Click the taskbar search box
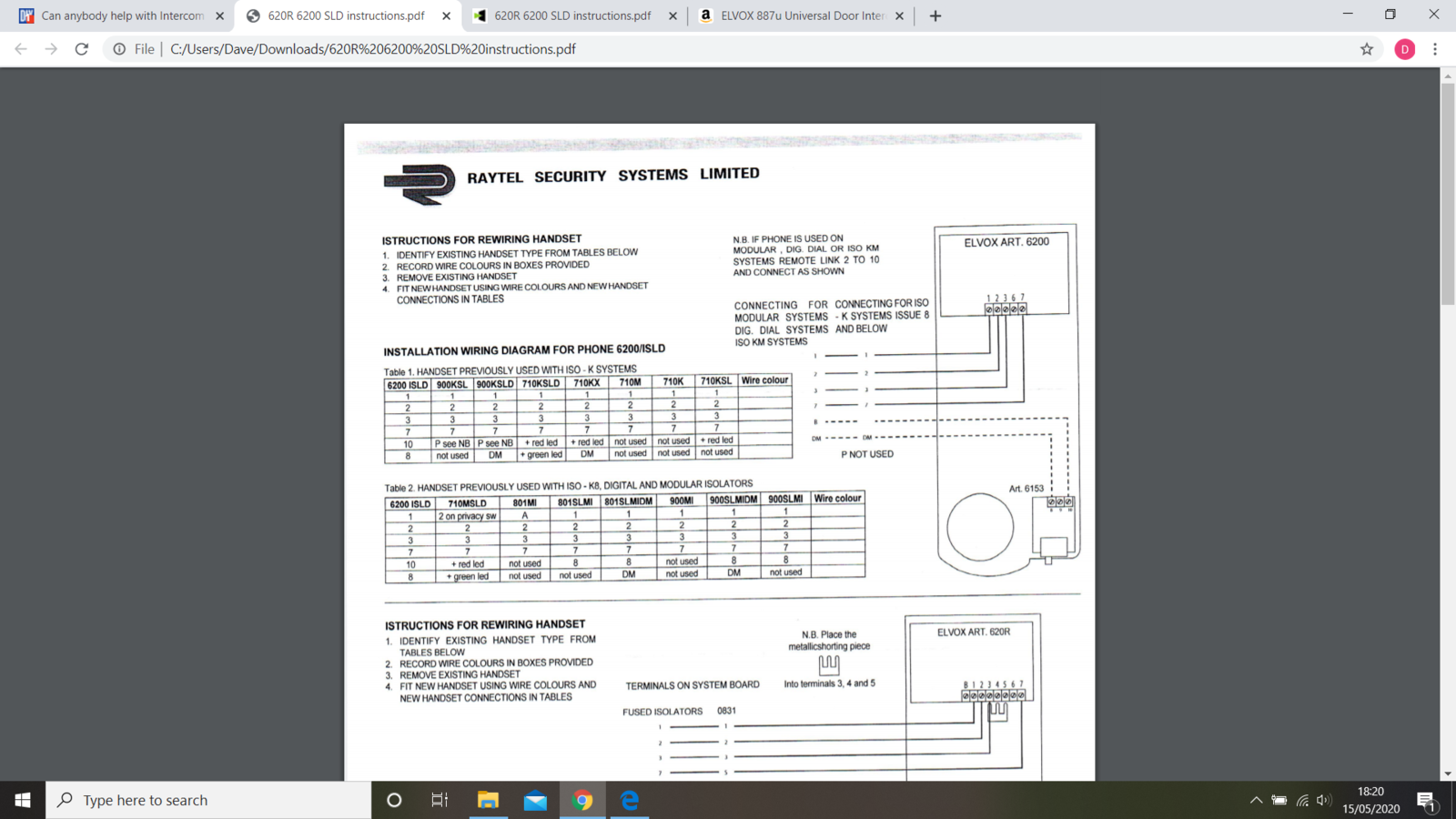 click(209, 800)
